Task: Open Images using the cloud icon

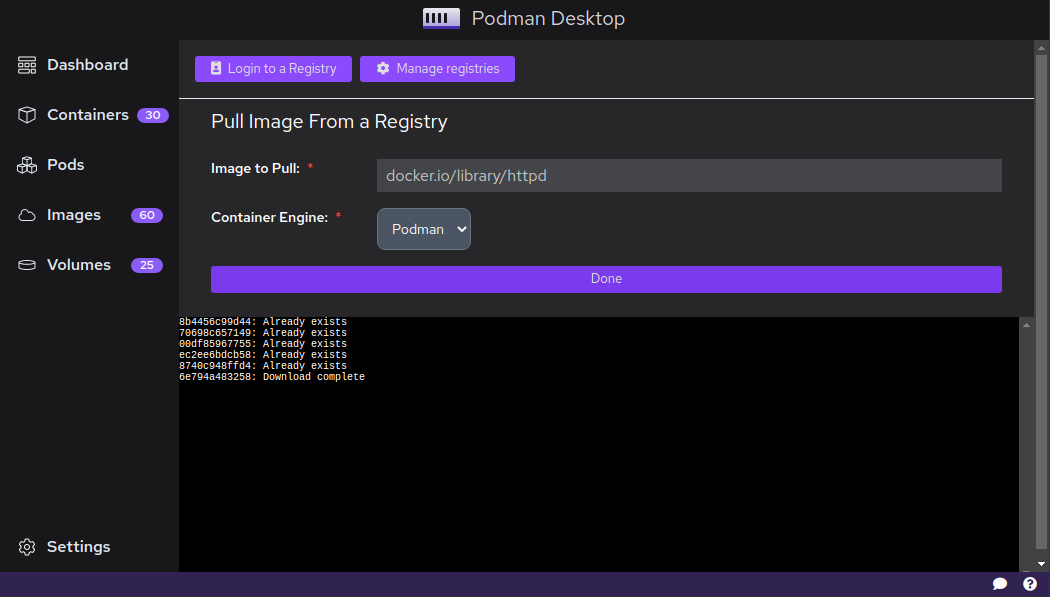Action: coord(25,214)
